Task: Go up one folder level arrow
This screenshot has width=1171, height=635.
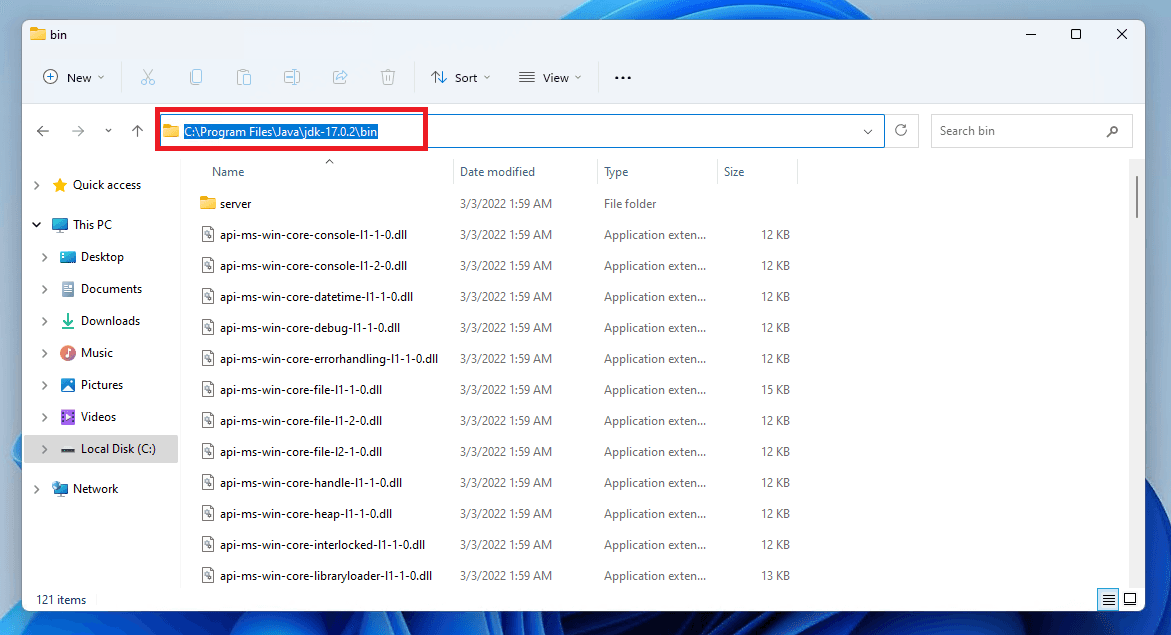Action: [137, 131]
